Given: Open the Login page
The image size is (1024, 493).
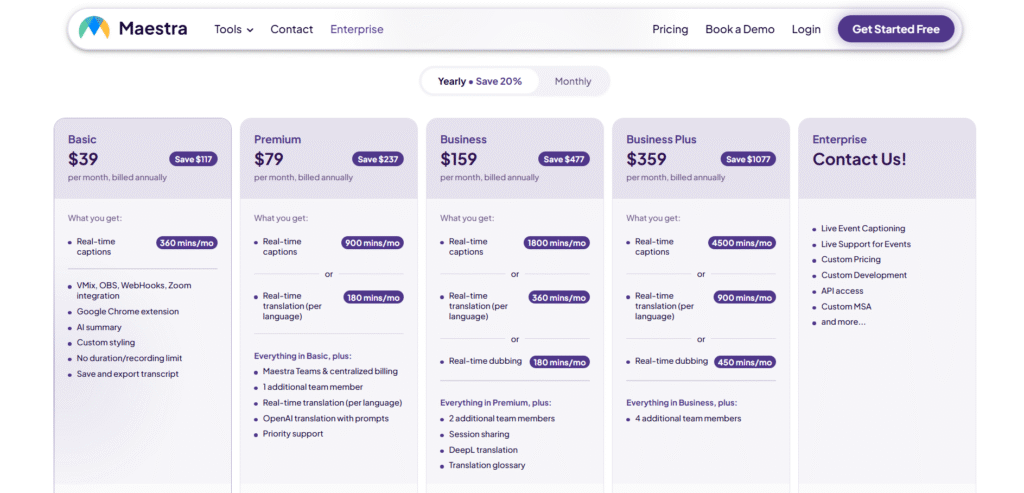Looking at the screenshot, I should [x=806, y=29].
